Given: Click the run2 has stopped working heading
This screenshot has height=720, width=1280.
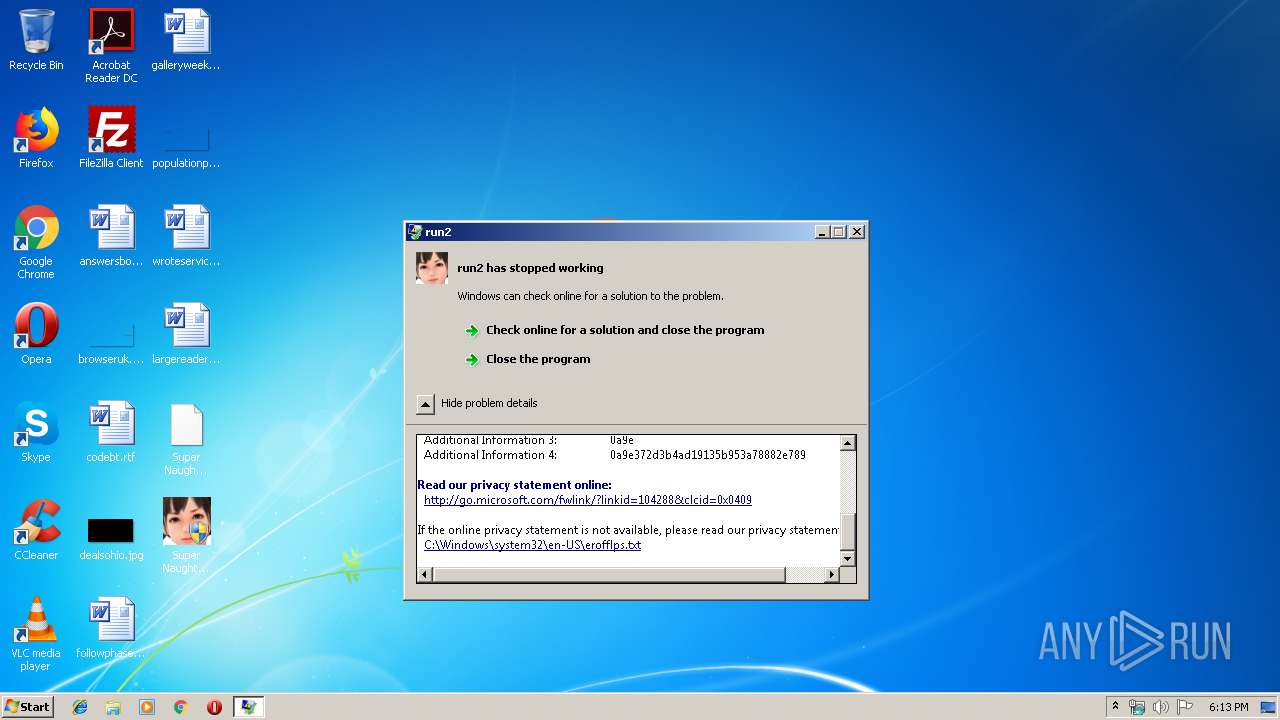Looking at the screenshot, I should (x=530, y=268).
